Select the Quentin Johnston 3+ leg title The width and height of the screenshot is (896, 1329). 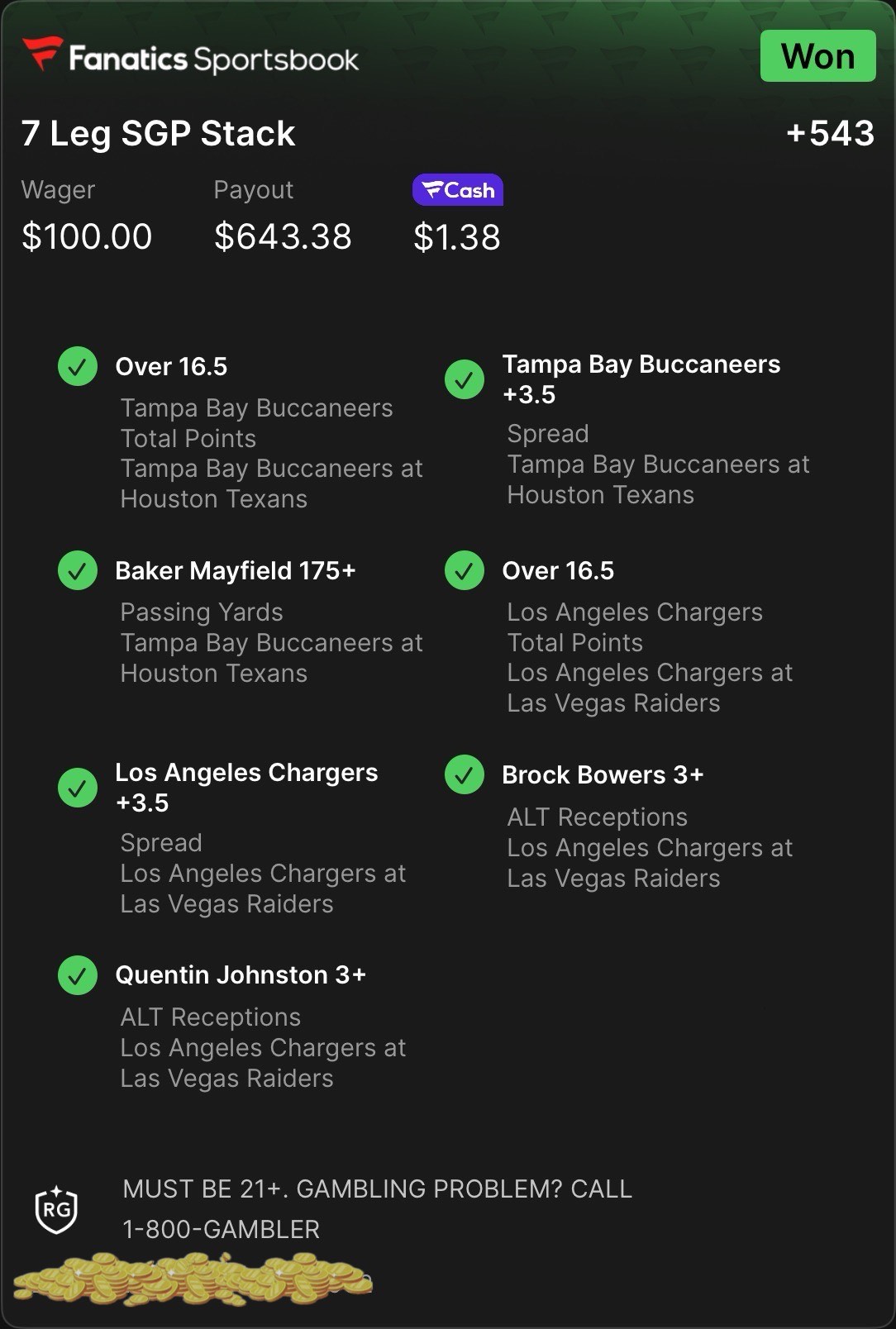click(x=241, y=974)
